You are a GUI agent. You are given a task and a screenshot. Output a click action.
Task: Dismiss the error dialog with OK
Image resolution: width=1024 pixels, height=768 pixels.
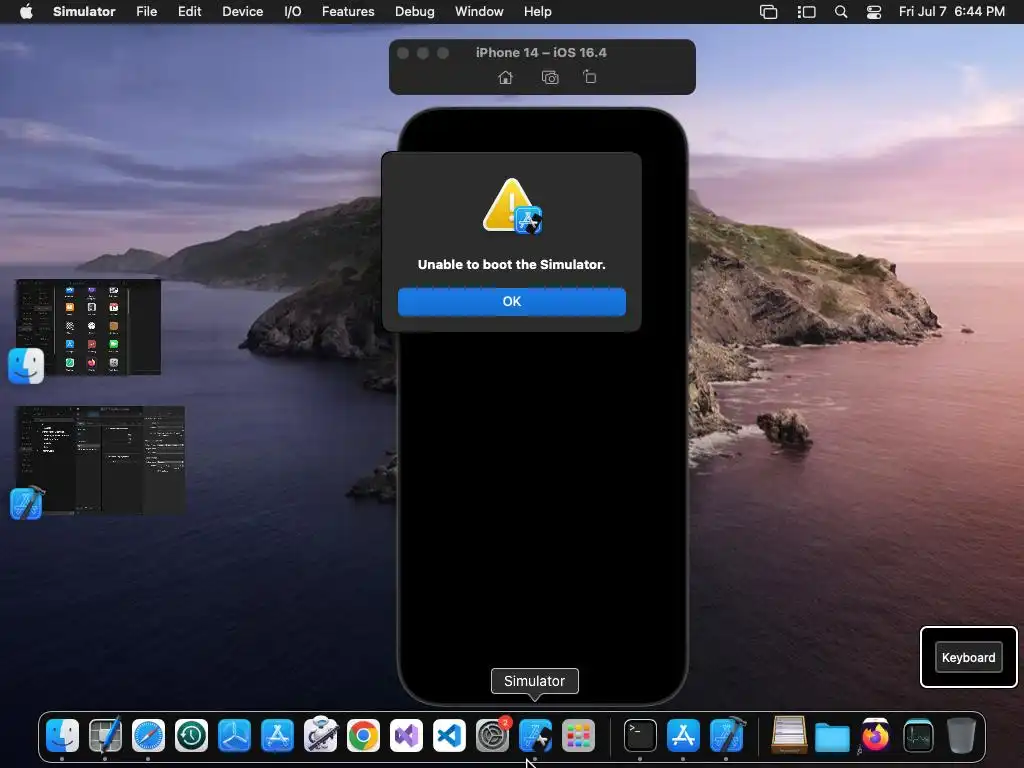point(511,302)
